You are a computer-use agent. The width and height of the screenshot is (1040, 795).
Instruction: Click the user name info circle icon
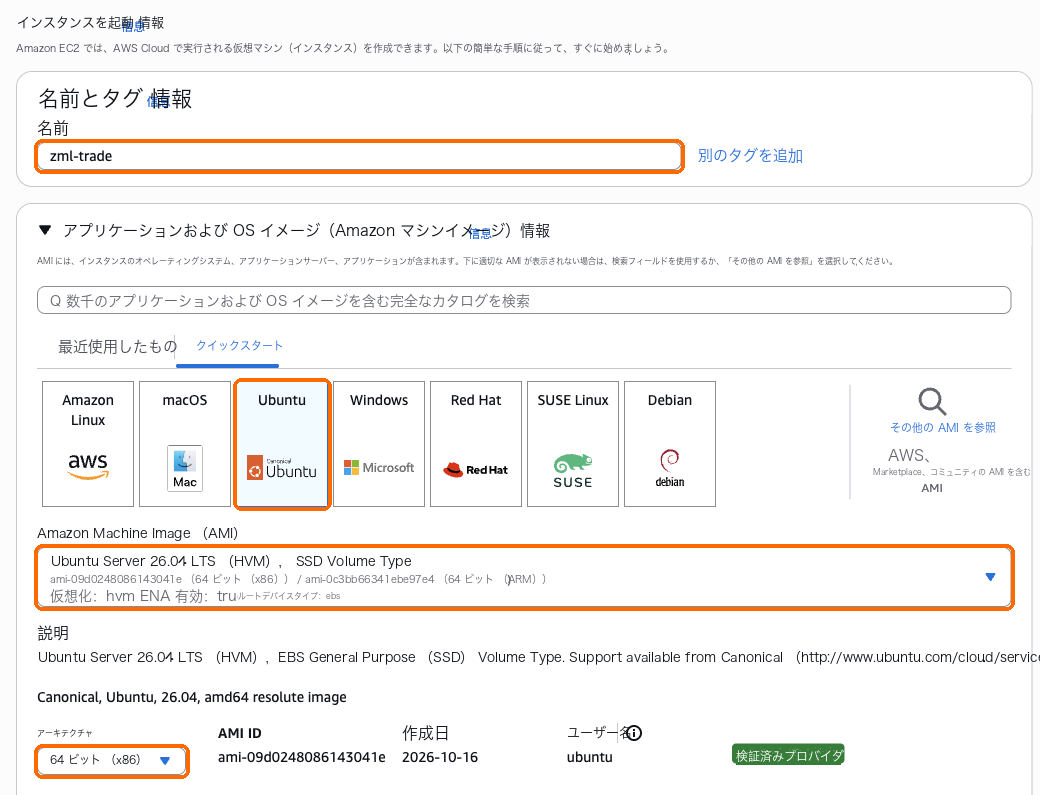tap(633, 733)
